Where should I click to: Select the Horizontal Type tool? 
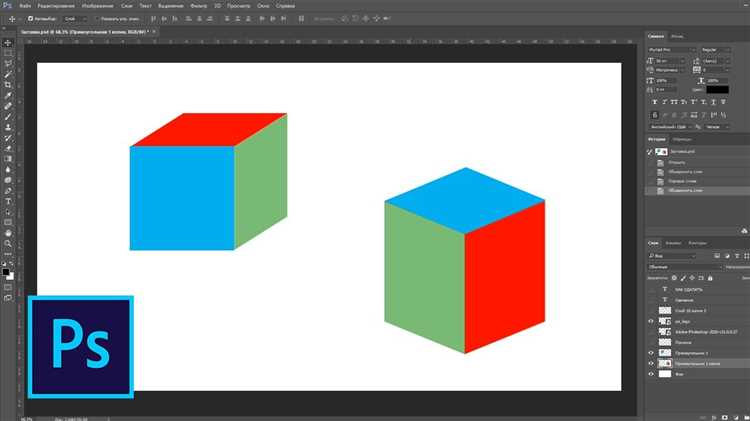pyautogui.click(x=8, y=201)
